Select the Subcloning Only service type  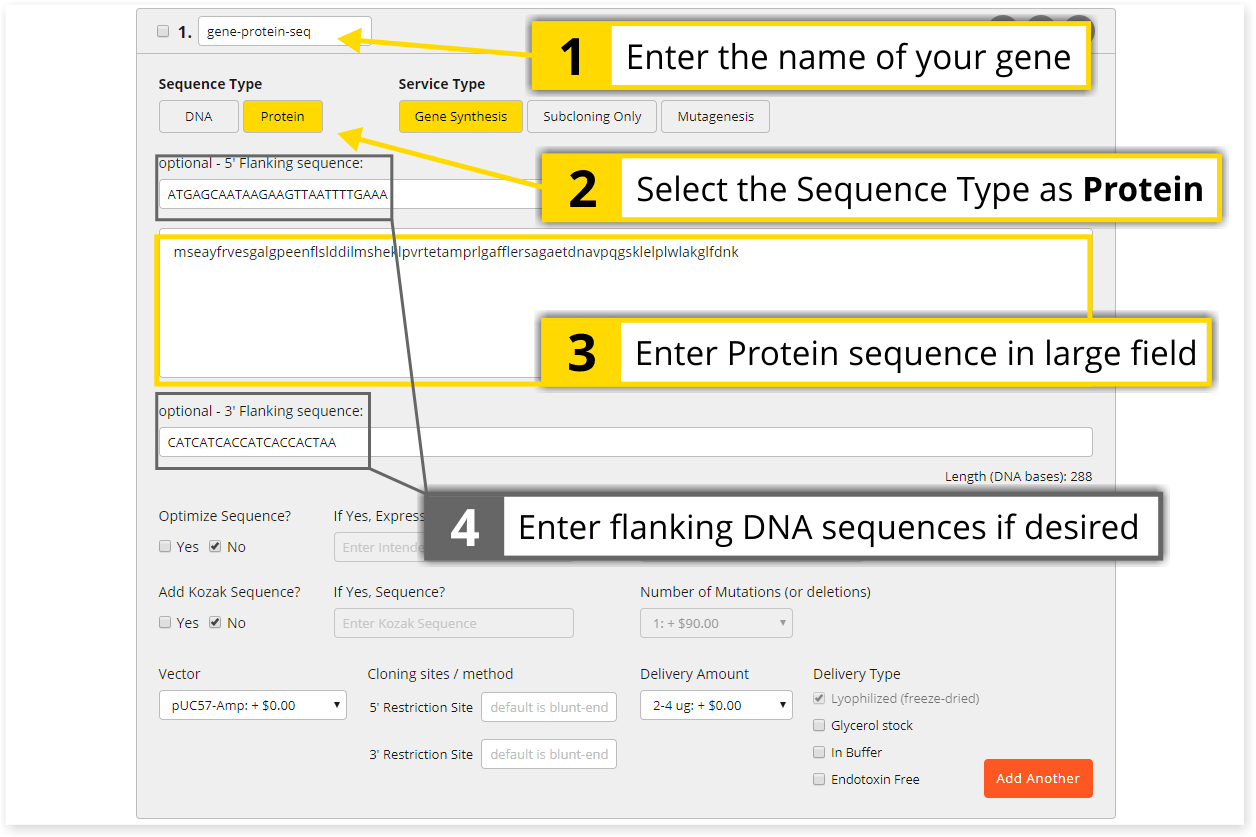tap(592, 117)
